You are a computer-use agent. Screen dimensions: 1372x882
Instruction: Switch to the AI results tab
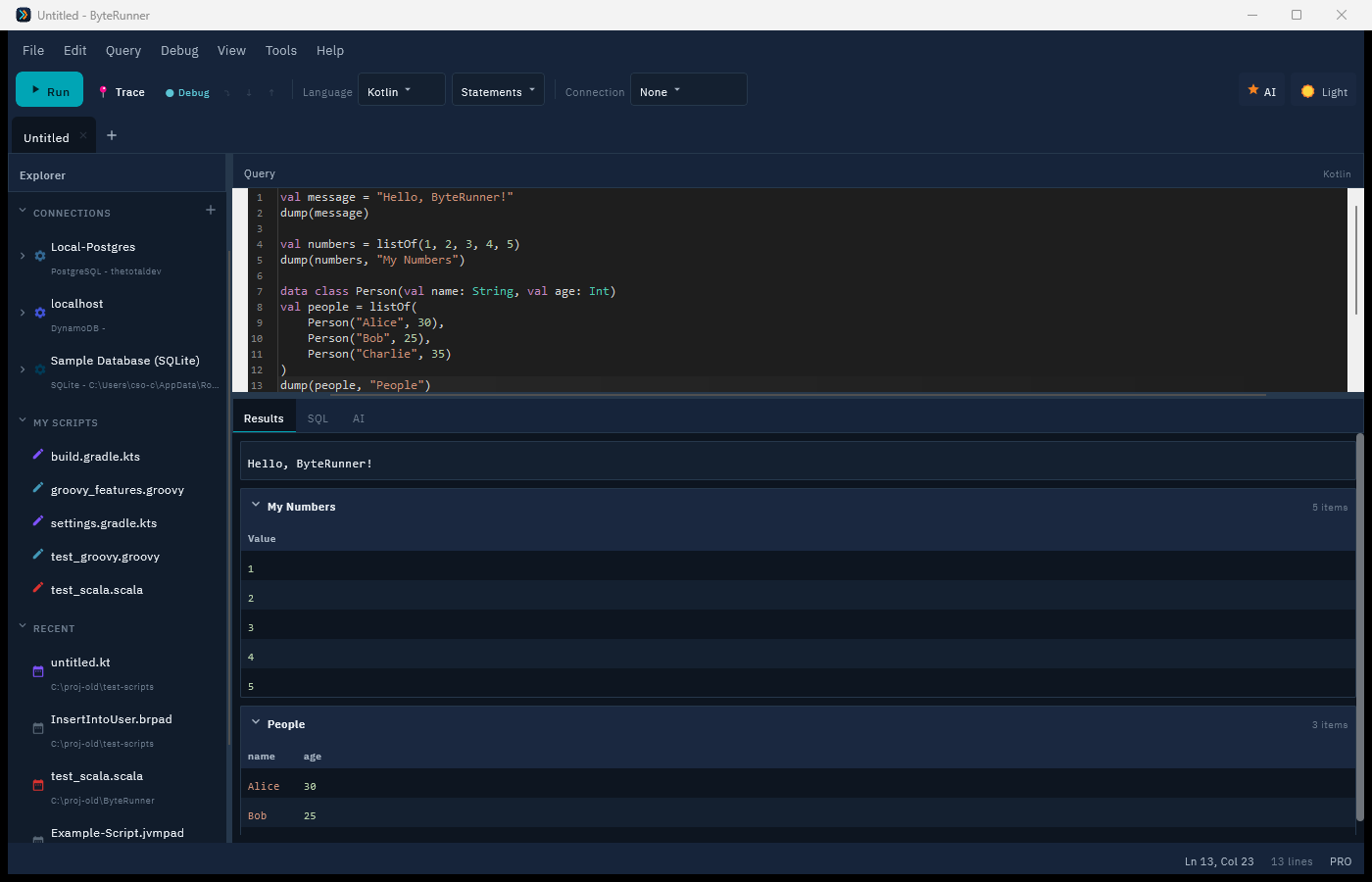pyautogui.click(x=359, y=418)
